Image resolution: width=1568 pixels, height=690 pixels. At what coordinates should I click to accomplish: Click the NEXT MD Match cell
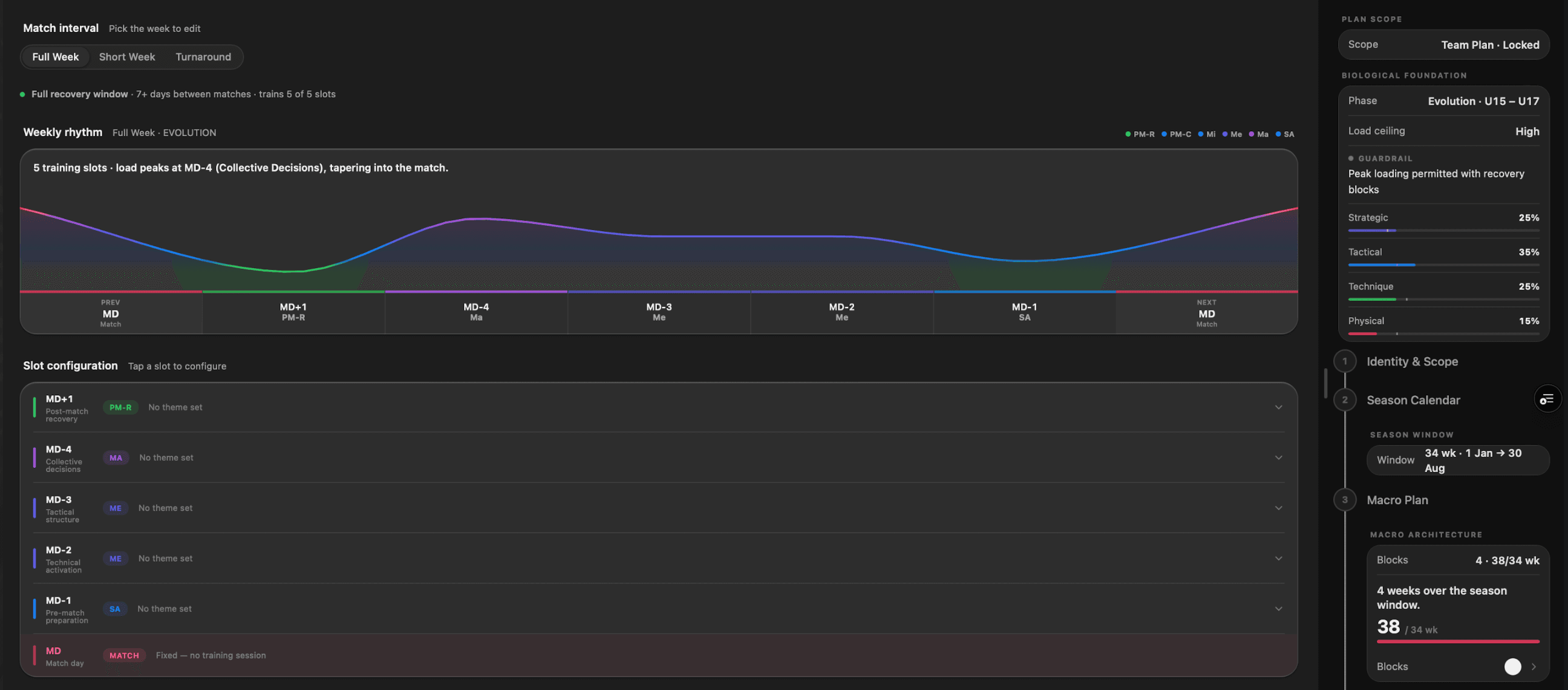(1206, 313)
